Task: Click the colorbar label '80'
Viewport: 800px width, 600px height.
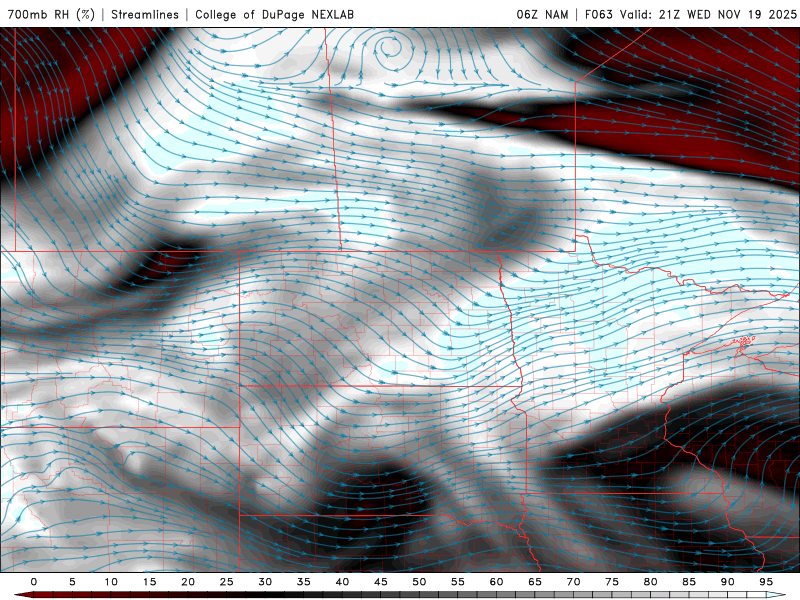Action: [651, 582]
